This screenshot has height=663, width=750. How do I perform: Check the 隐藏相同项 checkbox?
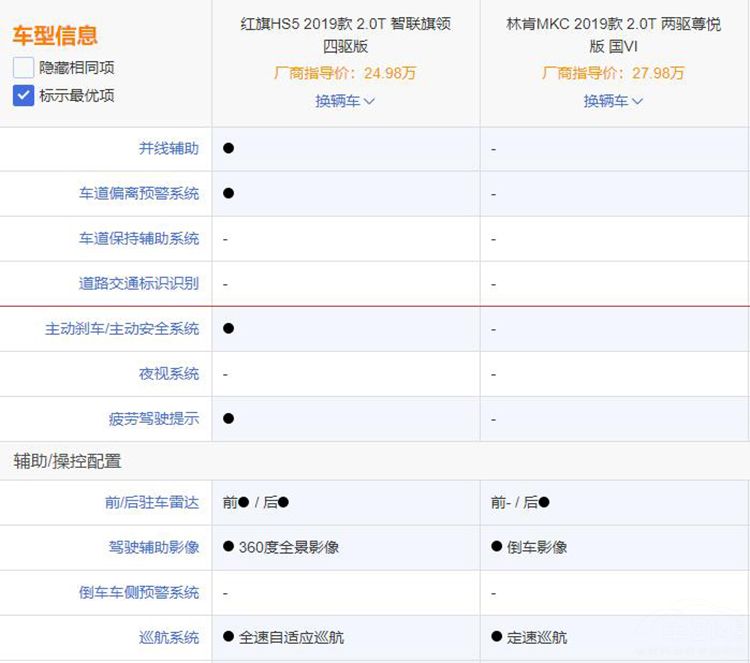(x=24, y=68)
